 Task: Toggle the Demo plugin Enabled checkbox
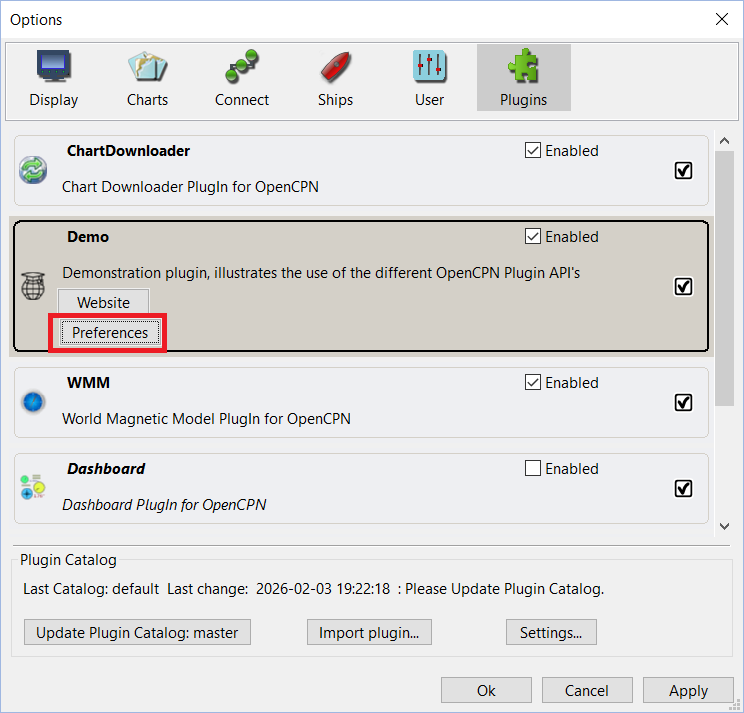[532, 236]
